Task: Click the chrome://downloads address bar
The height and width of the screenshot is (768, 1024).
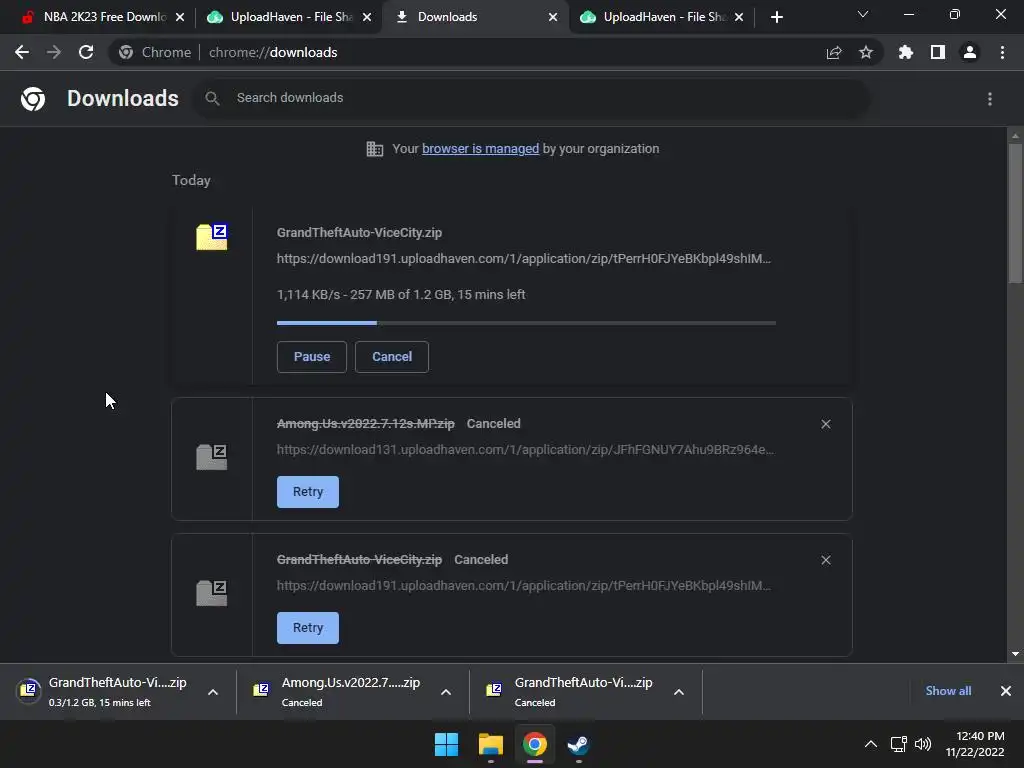Action: point(496,52)
